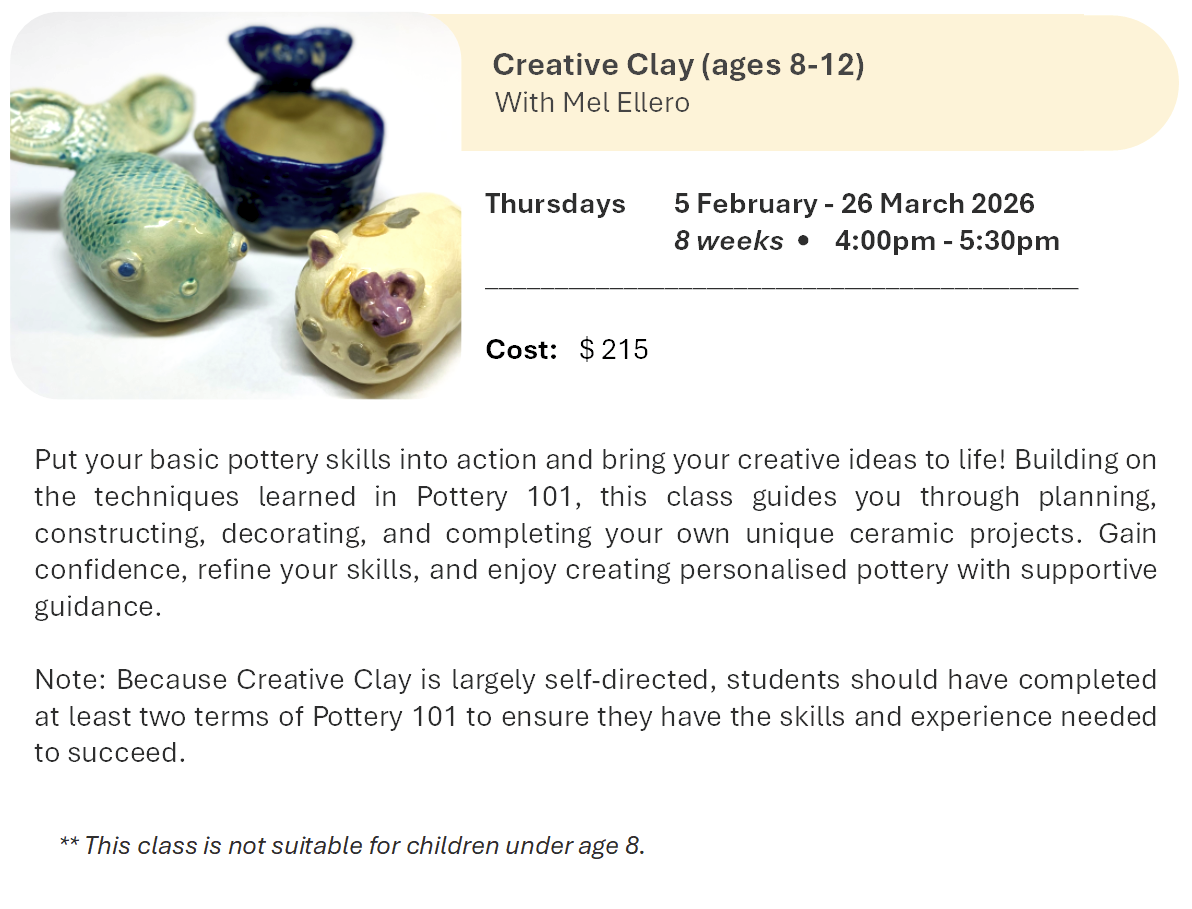Screen dimensions: 1192x909
Task: Click the 8 weeks duration text
Action: (x=728, y=241)
